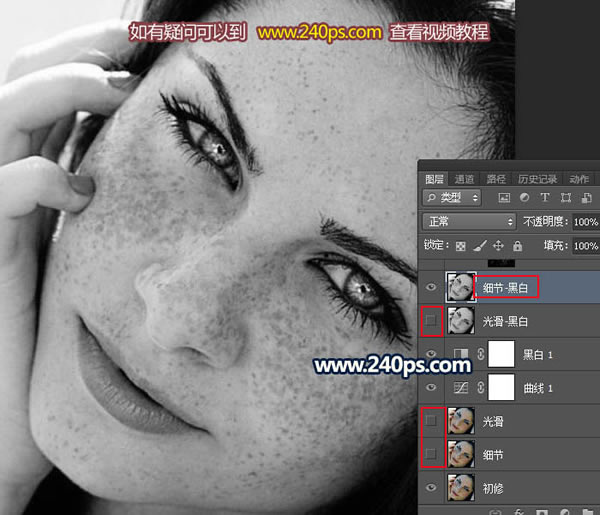Open the 正常 blend mode dropdown

(x=469, y=222)
